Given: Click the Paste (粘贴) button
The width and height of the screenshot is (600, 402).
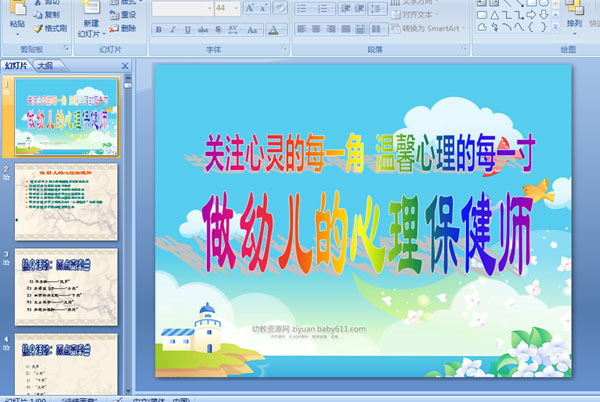Looking at the screenshot, I should click(x=17, y=18).
